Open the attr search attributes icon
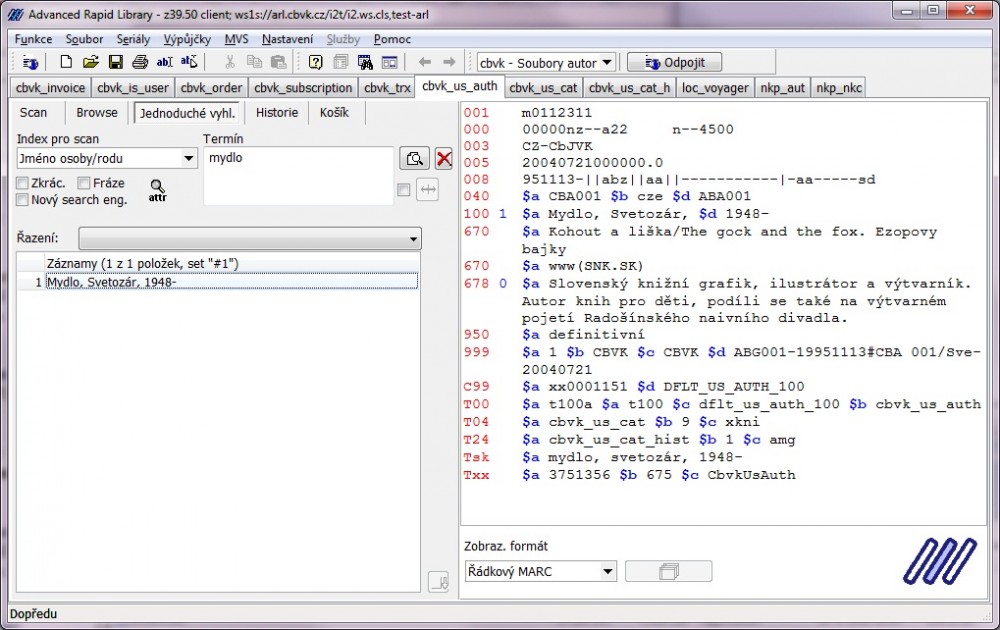Image resolution: width=1000 pixels, height=630 pixels. (157, 189)
